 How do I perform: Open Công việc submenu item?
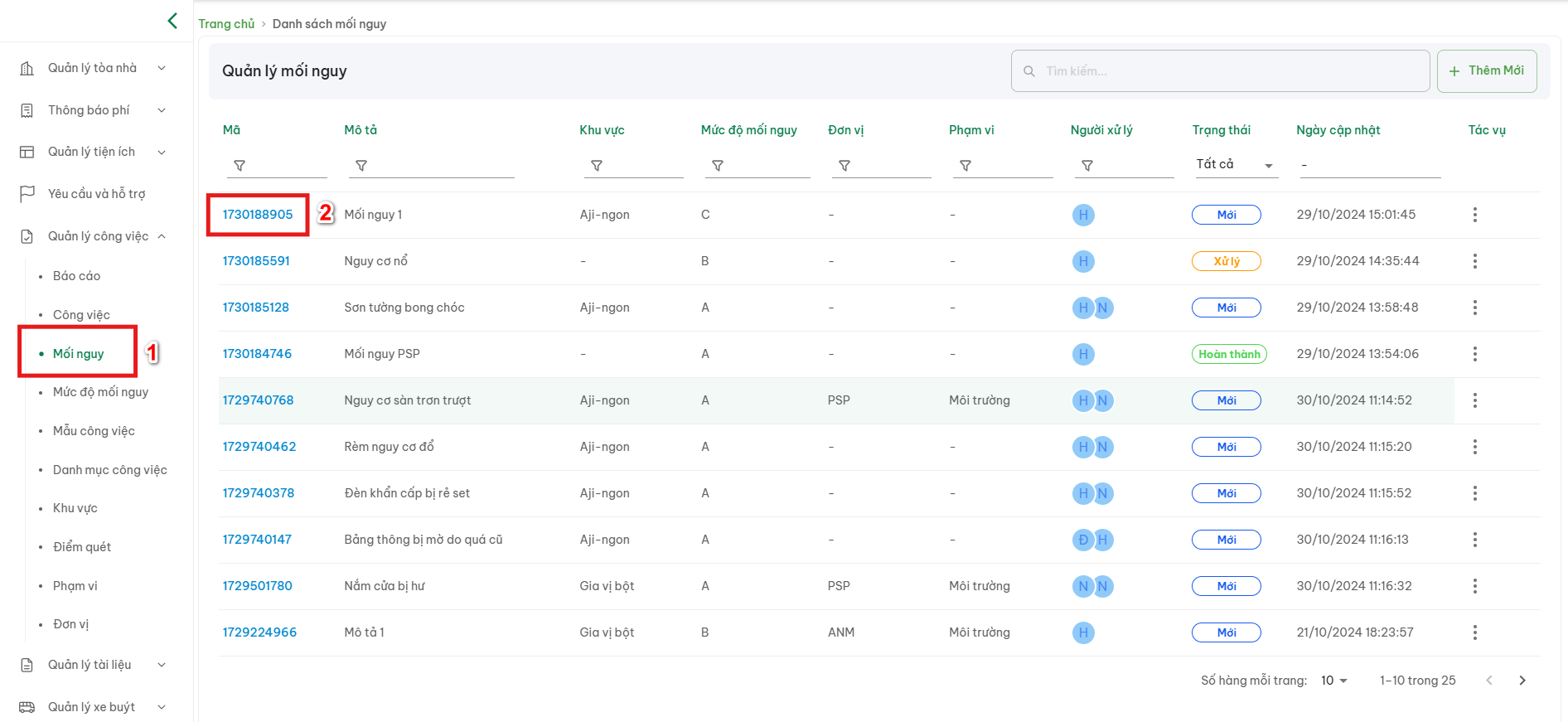click(81, 315)
